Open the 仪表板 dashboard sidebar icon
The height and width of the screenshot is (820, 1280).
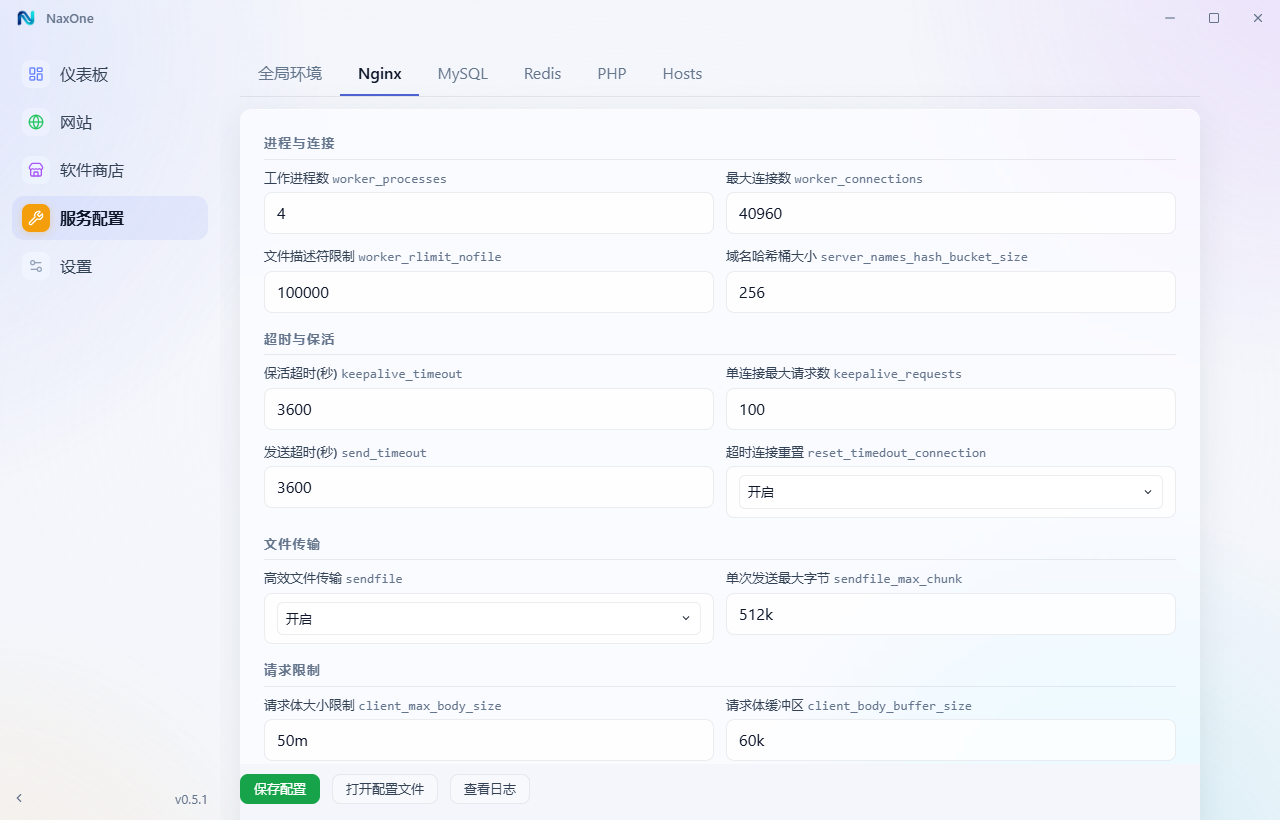pyautogui.click(x=36, y=74)
